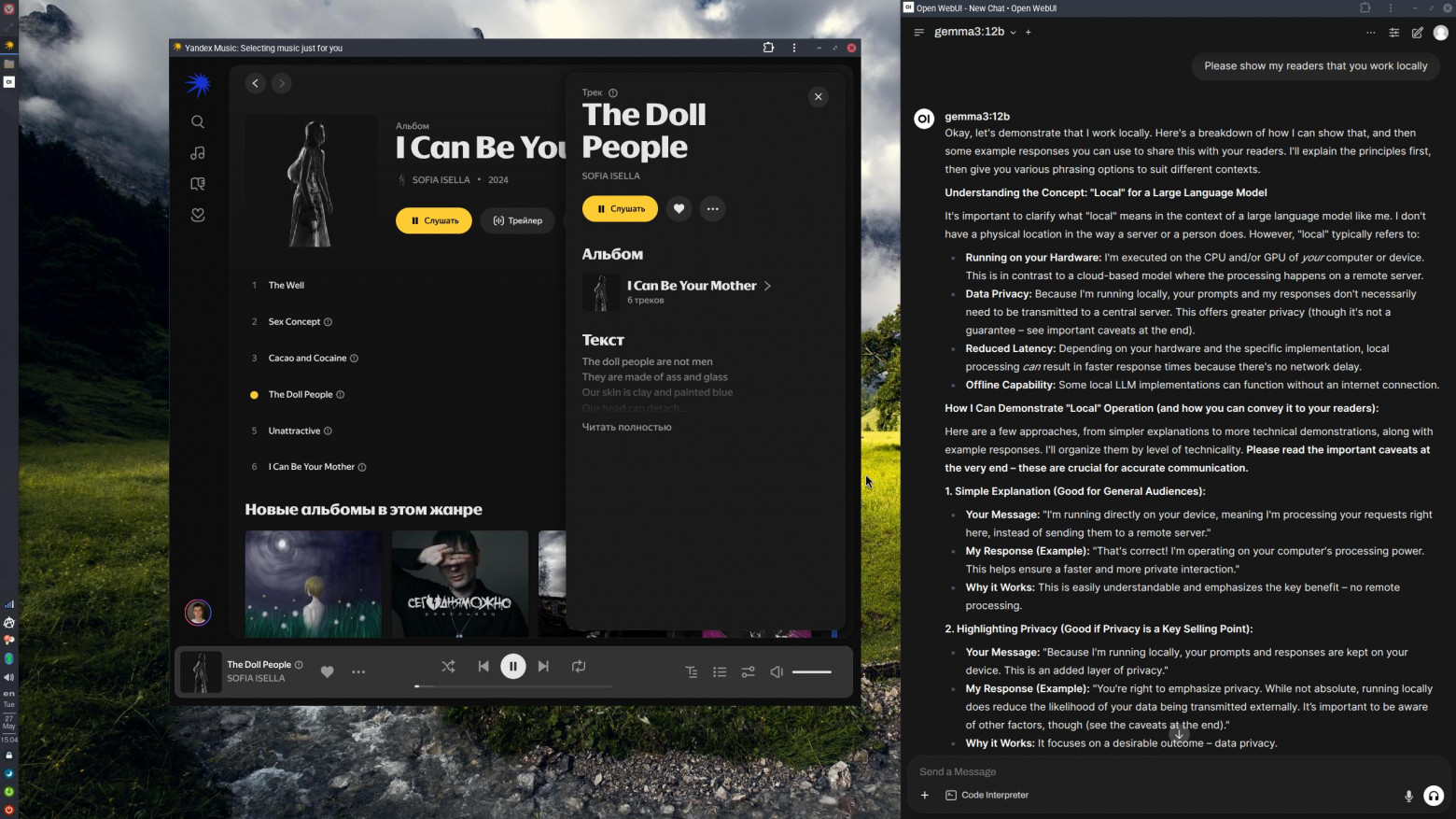This screenshot has height=819, width=1456.
Task: Open the СЕГОДНЯ МОЖНО album thumbnail
Action: point(460,585)
